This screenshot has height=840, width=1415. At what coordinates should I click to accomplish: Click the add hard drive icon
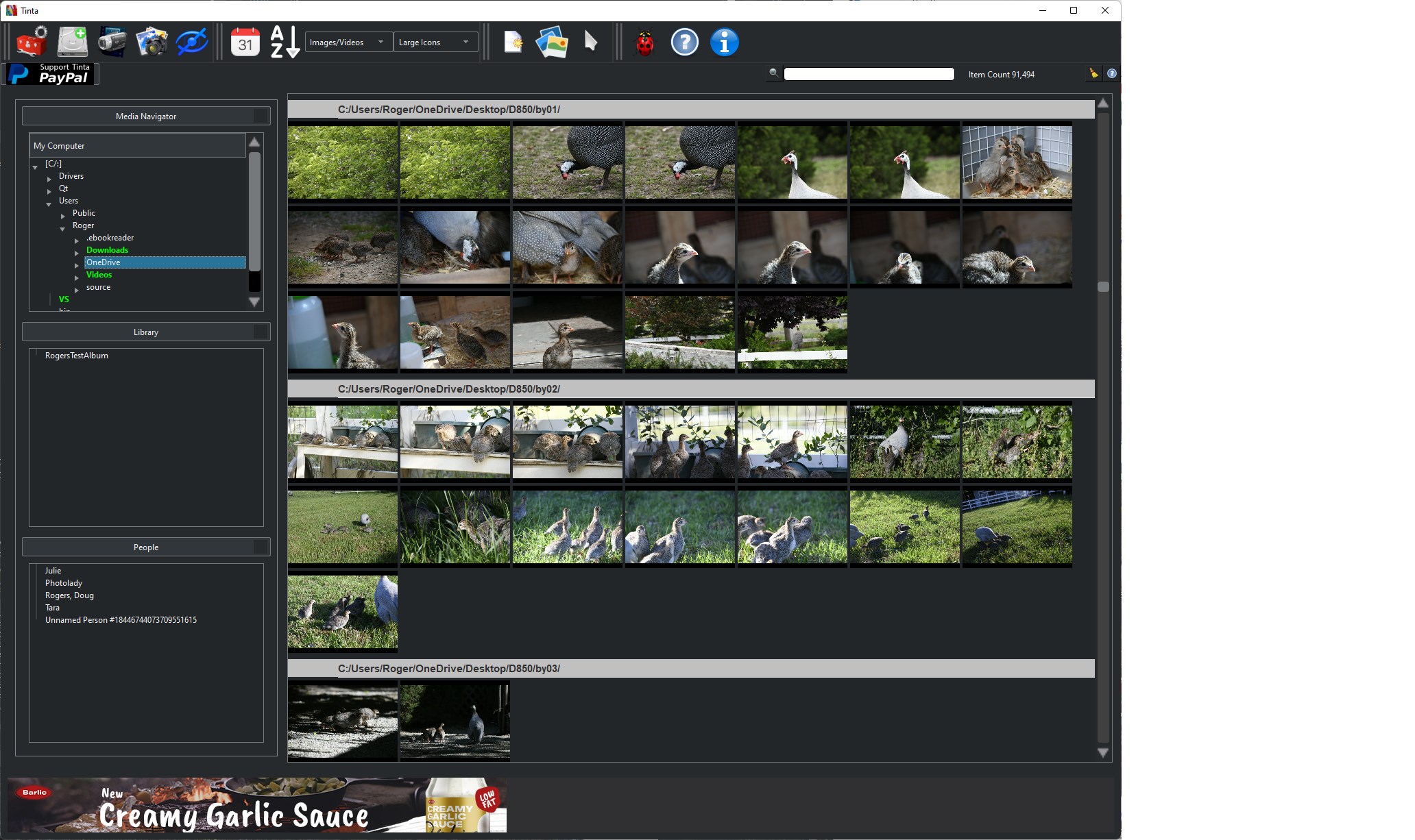tap(72, 42)
